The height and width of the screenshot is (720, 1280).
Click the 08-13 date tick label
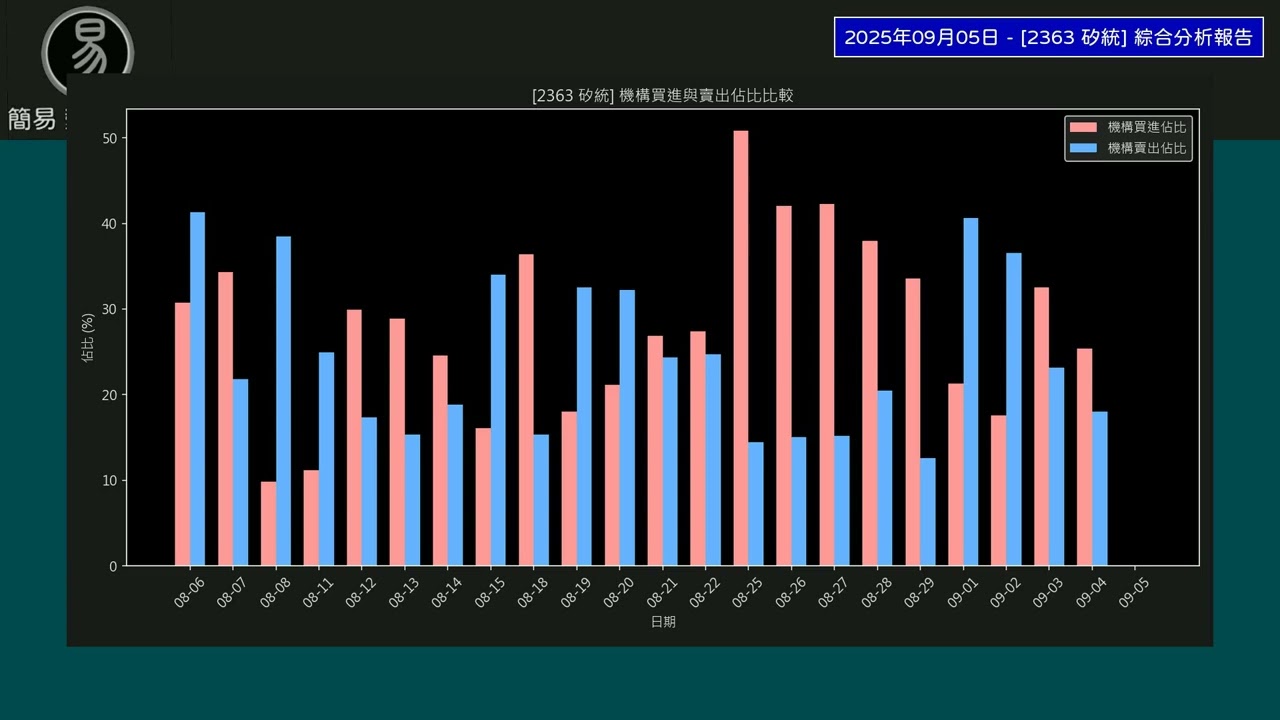pyautogui.click(x=404, y=592)
